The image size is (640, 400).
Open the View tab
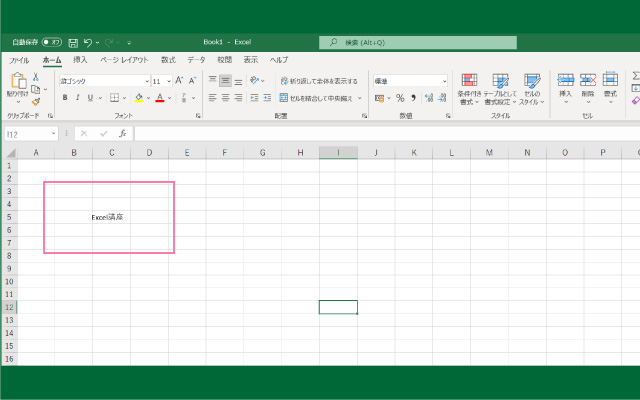click(x=251, y=60)
